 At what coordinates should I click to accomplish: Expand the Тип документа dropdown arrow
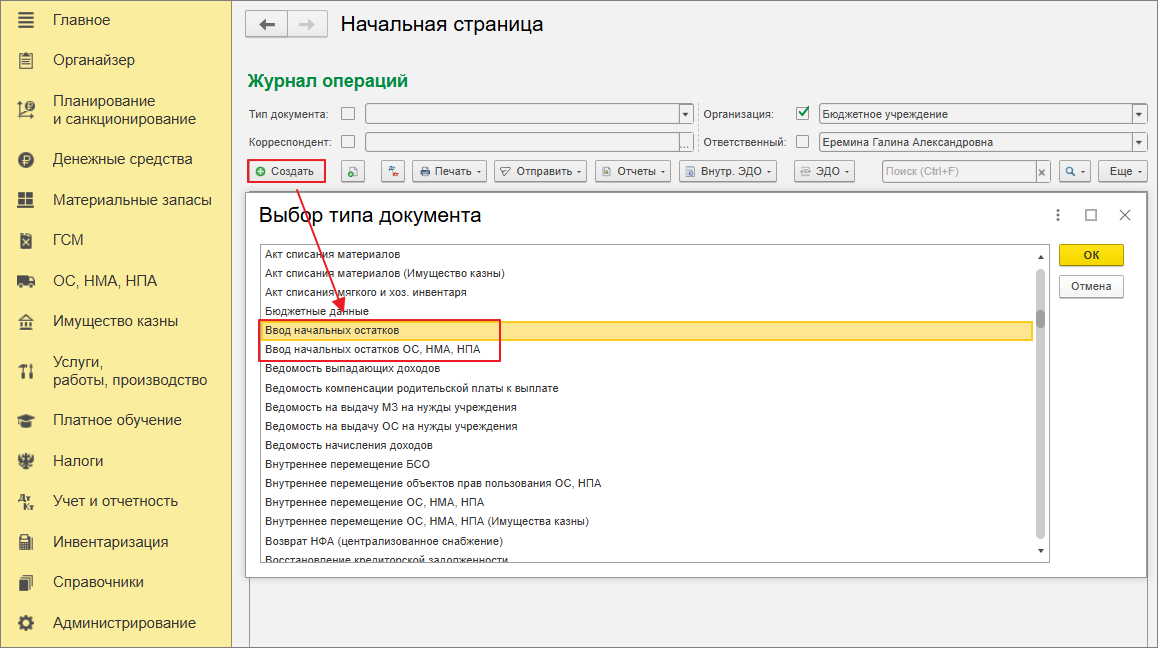pyautogui.click(x=685, y=114)
